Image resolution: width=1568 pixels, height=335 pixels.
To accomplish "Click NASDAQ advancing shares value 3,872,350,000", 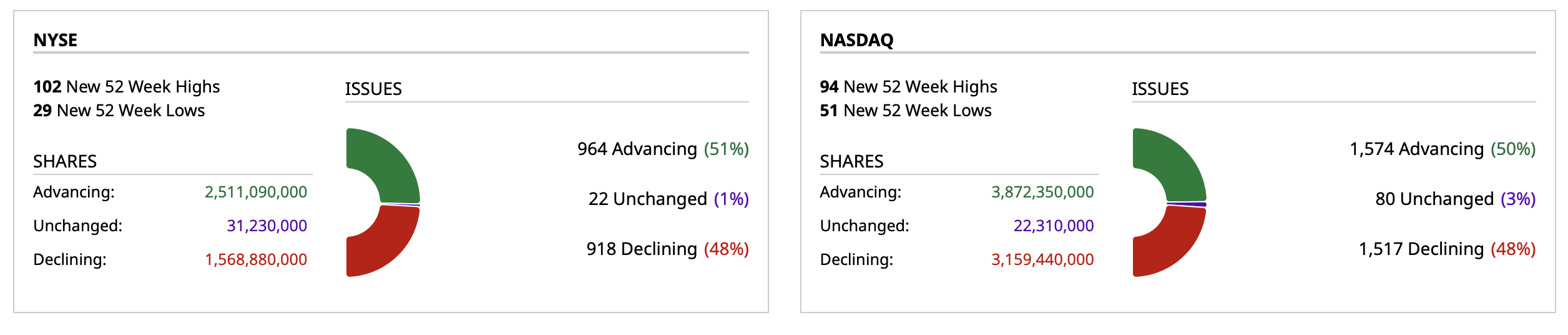I will 1042,192.
